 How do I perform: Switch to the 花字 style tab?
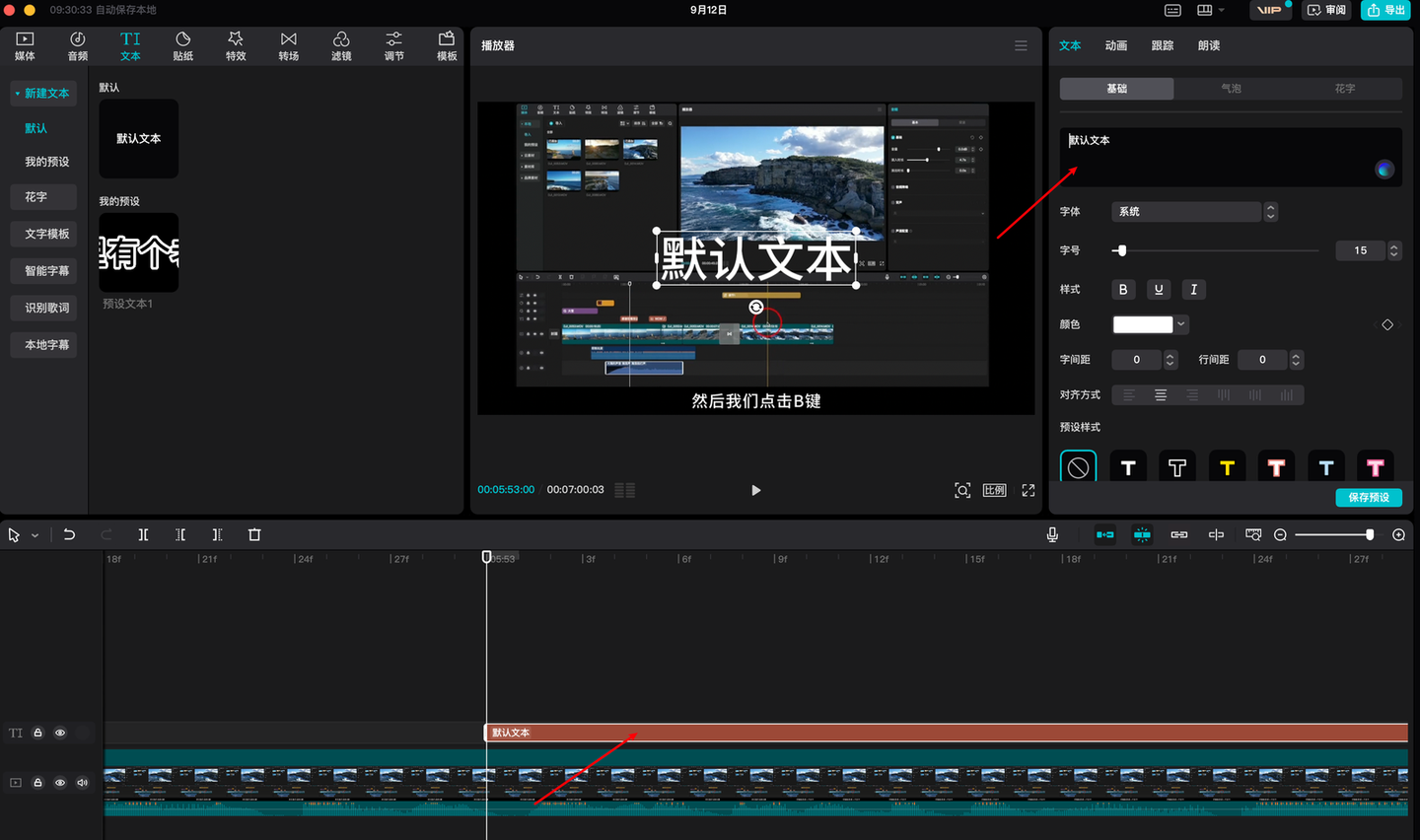tap(1345, 89)
